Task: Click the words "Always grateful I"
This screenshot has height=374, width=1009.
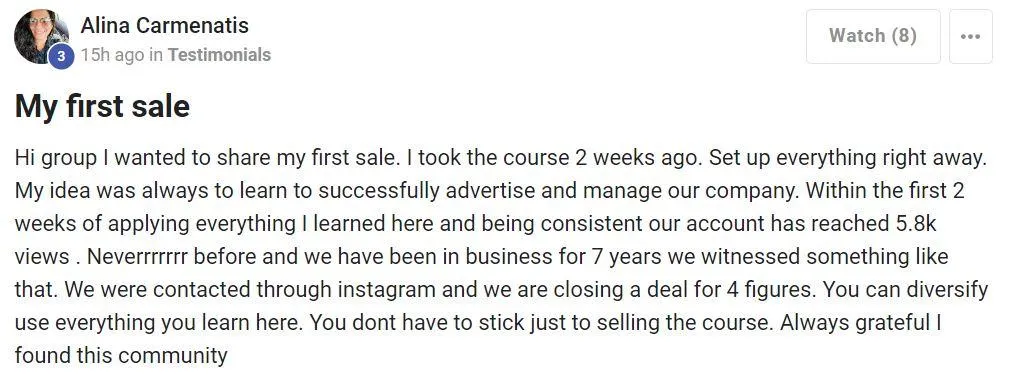Action: point(861,323)
